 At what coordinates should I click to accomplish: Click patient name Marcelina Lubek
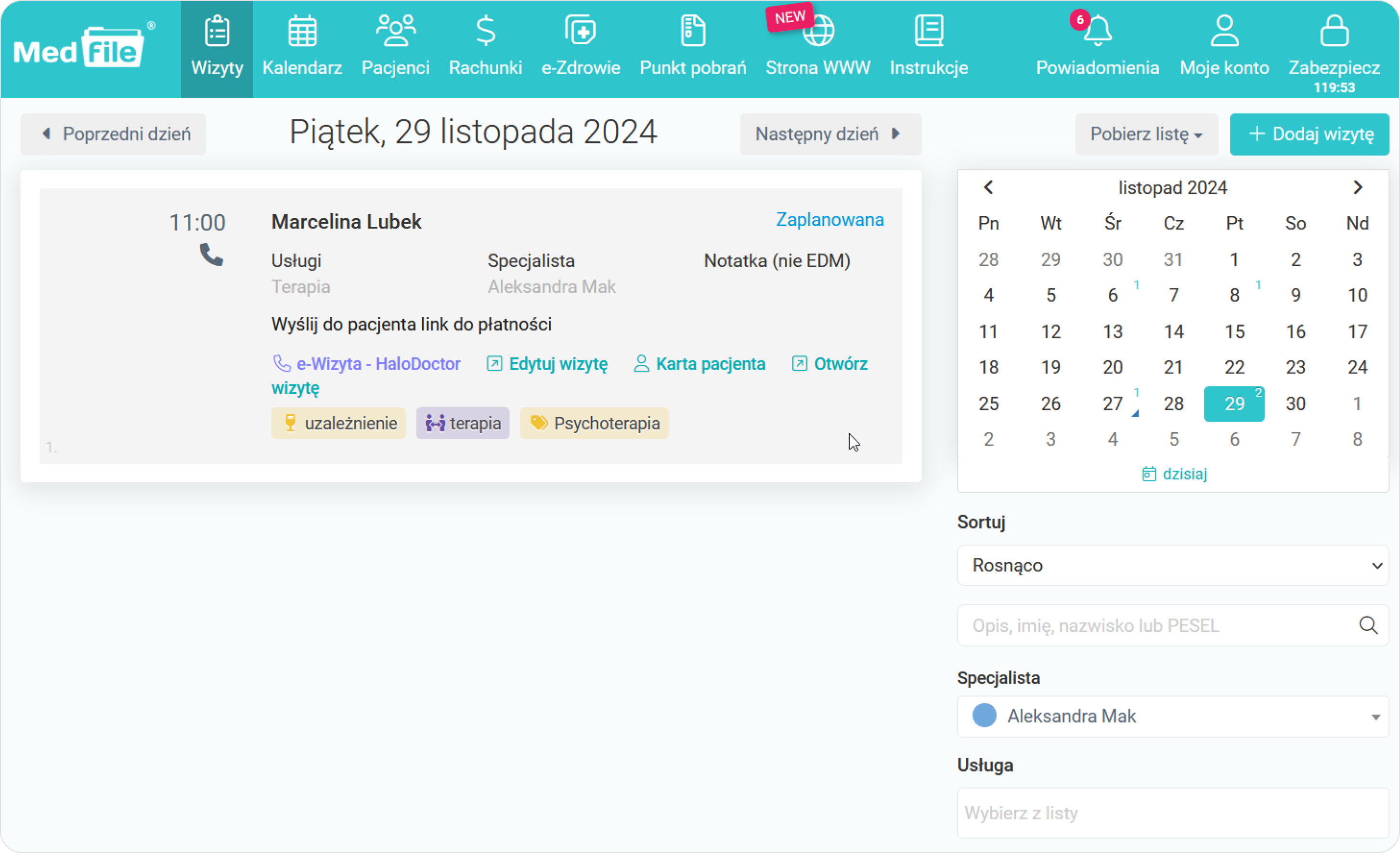tap(347, 221)
